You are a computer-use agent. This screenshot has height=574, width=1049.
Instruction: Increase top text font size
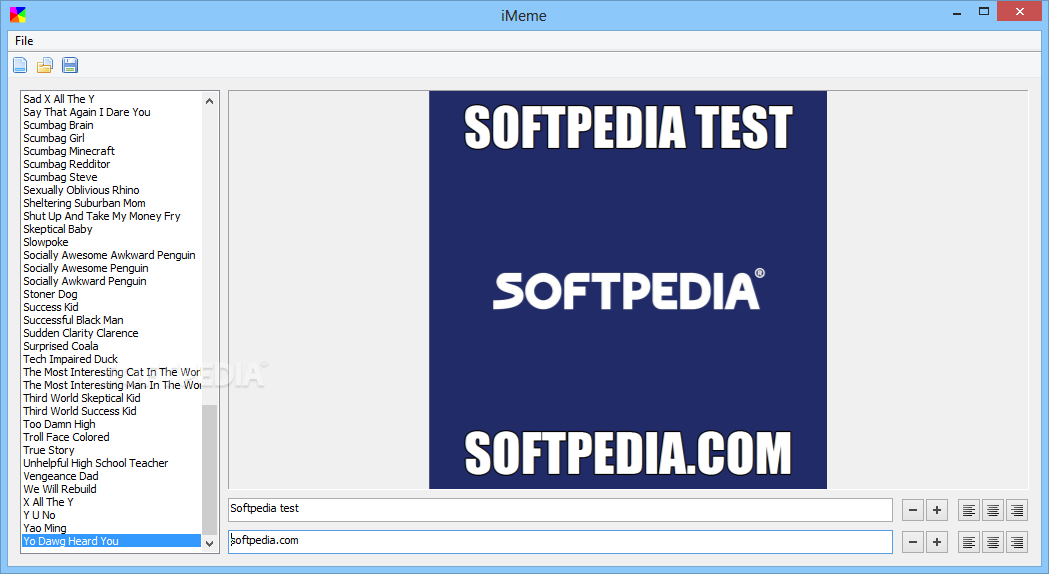[x=937, y=510]
